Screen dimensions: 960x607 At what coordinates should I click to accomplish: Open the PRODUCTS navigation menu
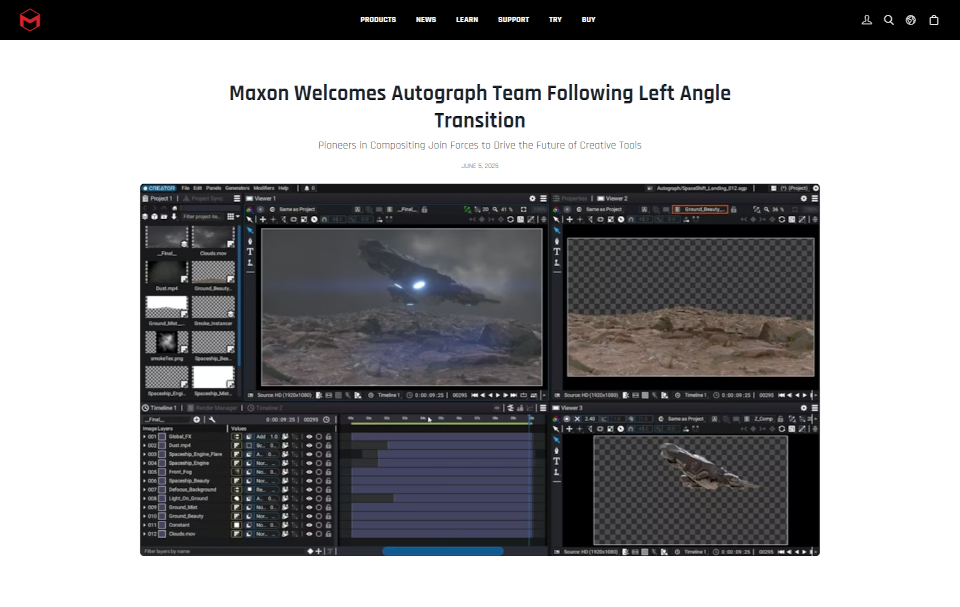378,20
